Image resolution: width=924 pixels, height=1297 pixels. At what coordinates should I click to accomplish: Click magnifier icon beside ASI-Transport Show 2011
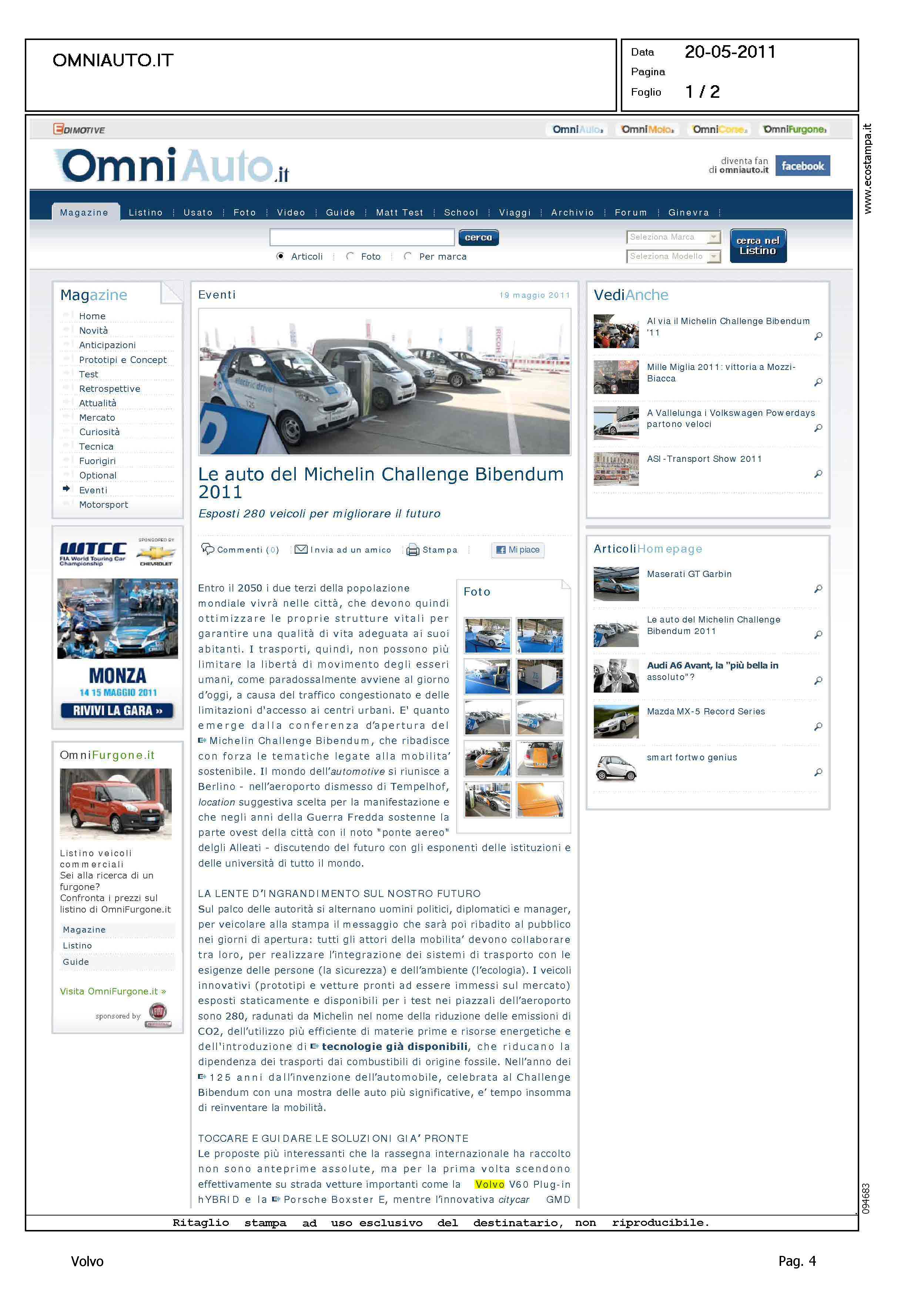tap(818, 473)
